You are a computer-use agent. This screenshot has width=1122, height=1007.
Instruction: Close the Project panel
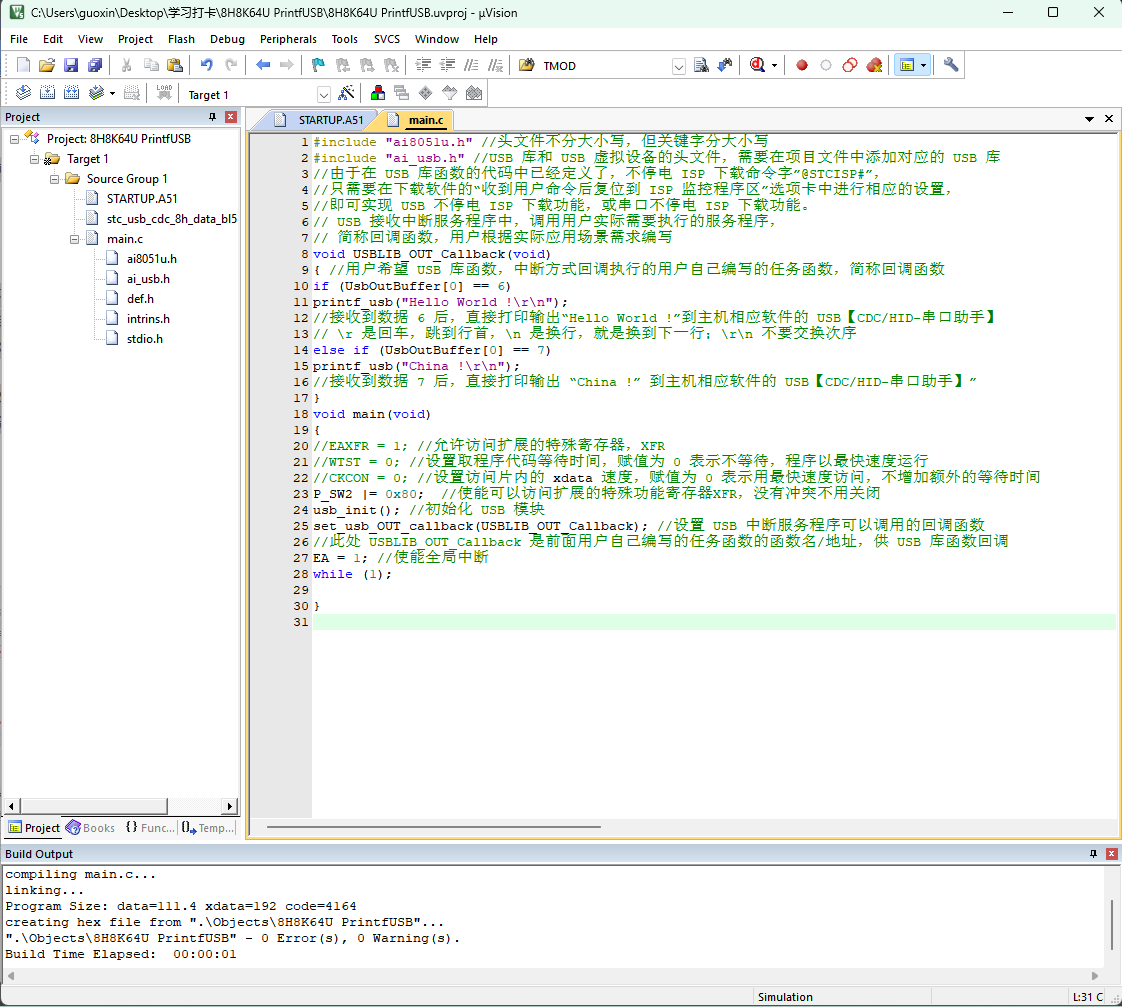pos(230,117)
